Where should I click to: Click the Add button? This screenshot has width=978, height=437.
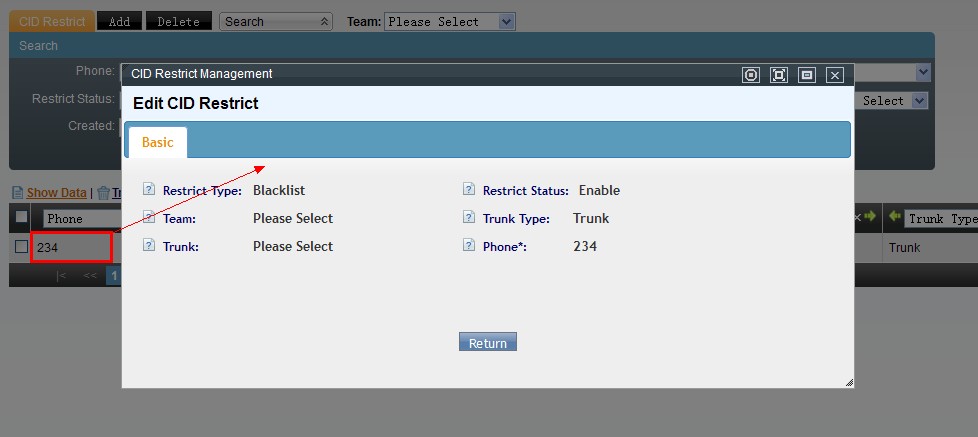(x=119, y=21)
